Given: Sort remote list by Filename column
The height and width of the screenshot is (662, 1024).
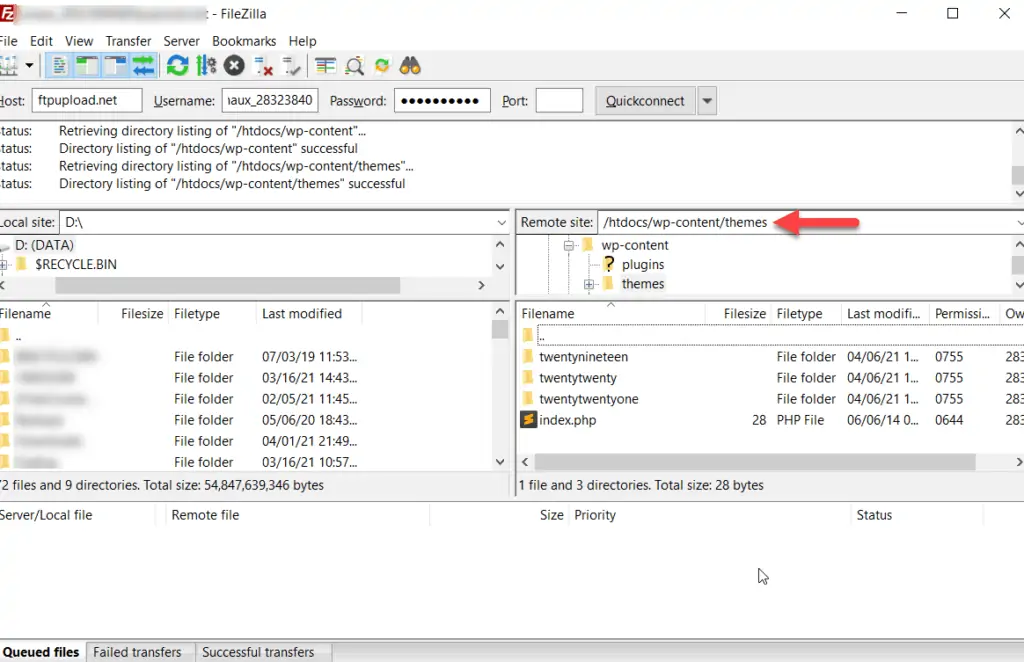Looking at the screenshot, I should pos(611,314).
